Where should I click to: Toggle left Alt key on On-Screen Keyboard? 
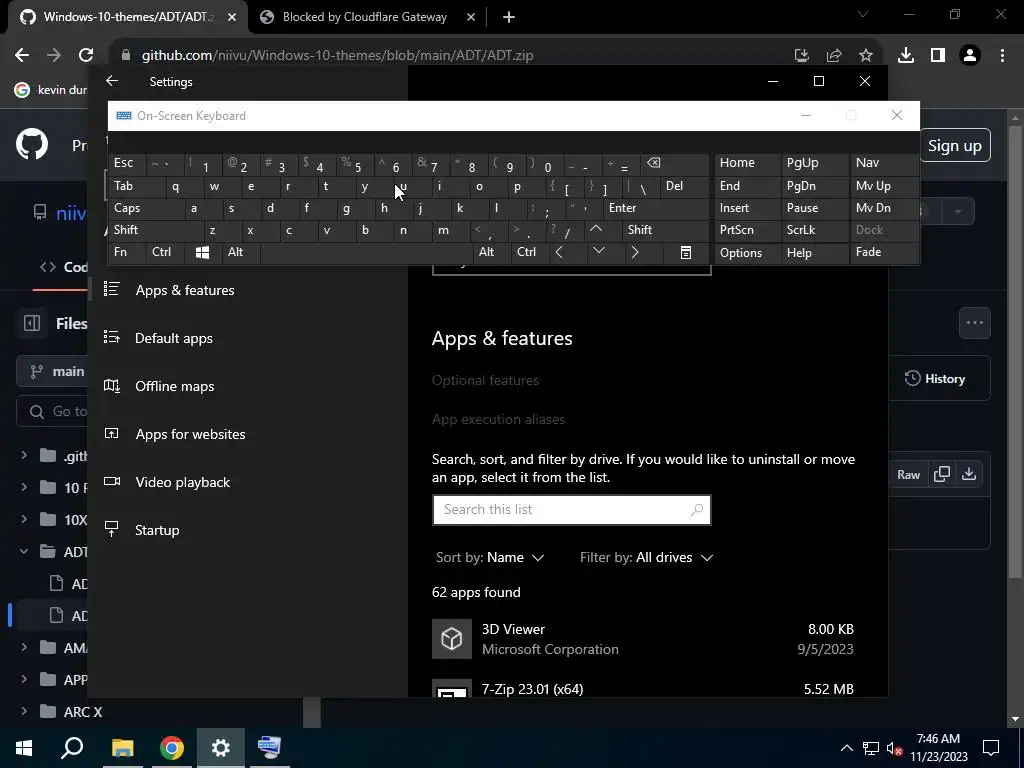(240, 252)
